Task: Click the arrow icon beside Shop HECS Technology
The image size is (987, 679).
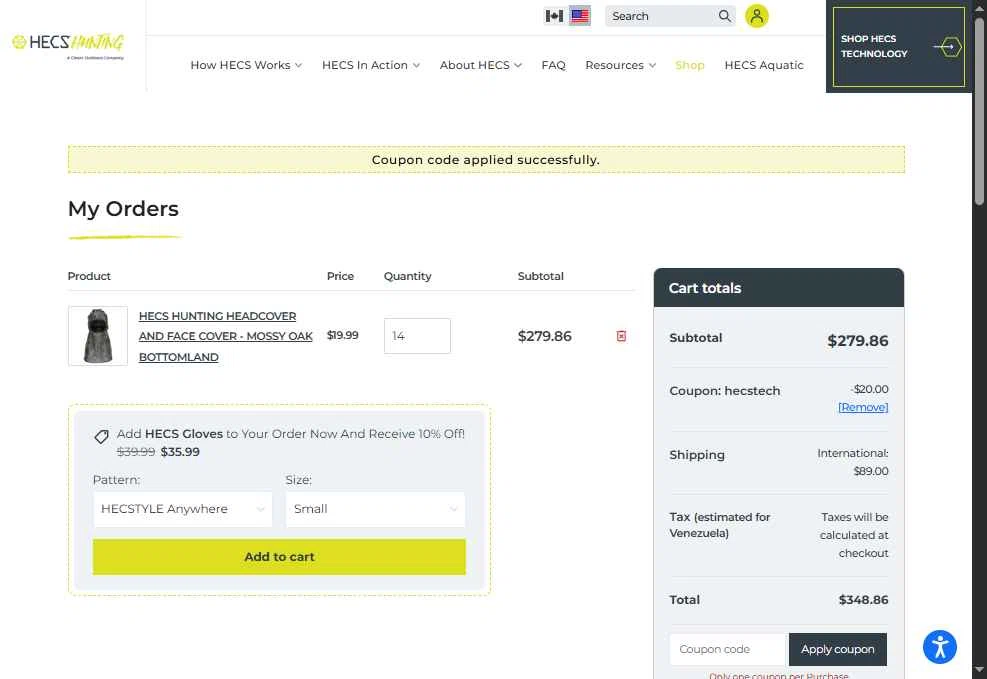Action: (x=947, y=47)
